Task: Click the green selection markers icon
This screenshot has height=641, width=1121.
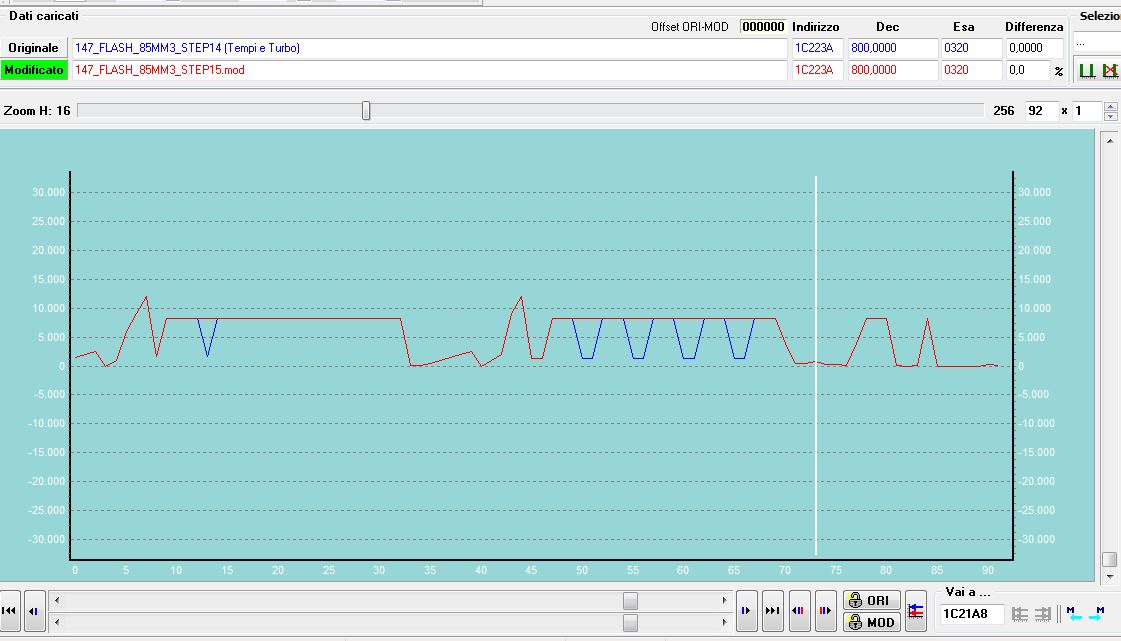Action: tap(1086, 71)
